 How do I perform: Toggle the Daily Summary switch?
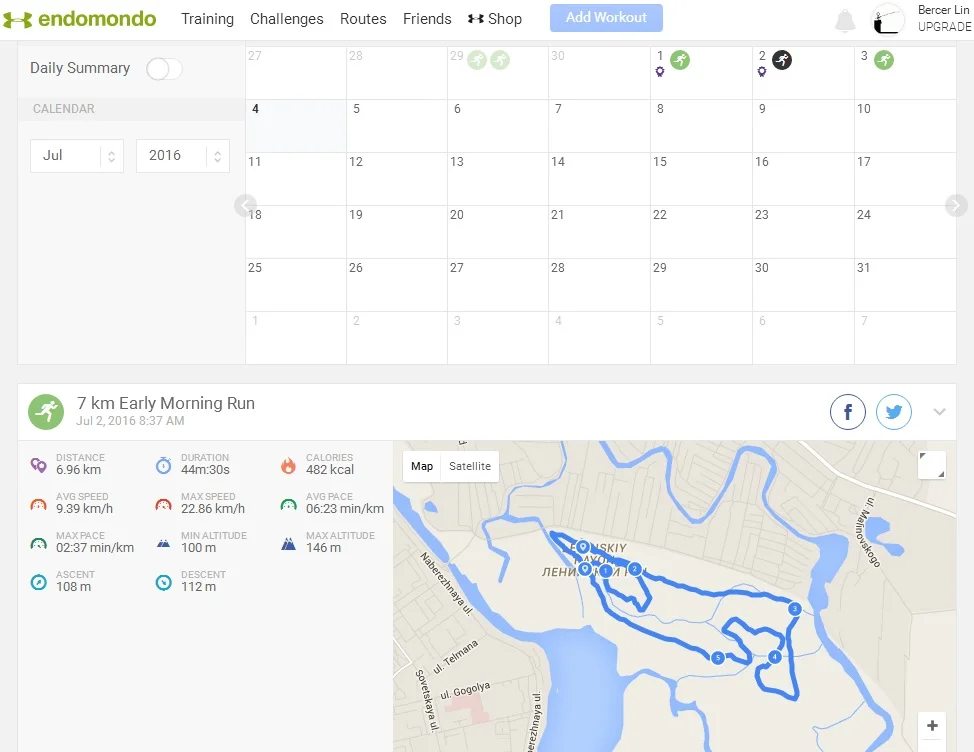click(164, 68)
